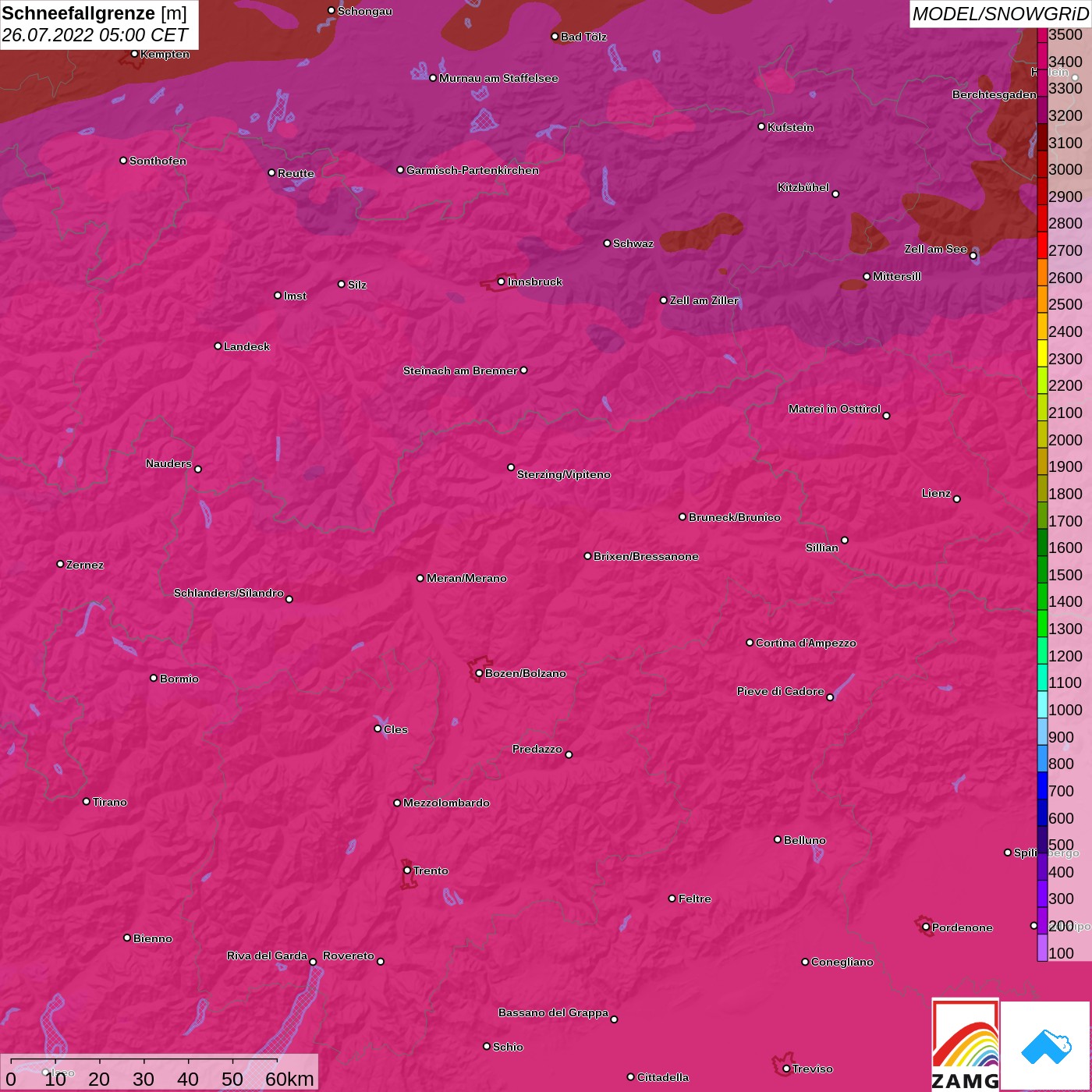The image size is (1092, 1092).
Task: Select the Treviso city label
Action: point(812,1069)
